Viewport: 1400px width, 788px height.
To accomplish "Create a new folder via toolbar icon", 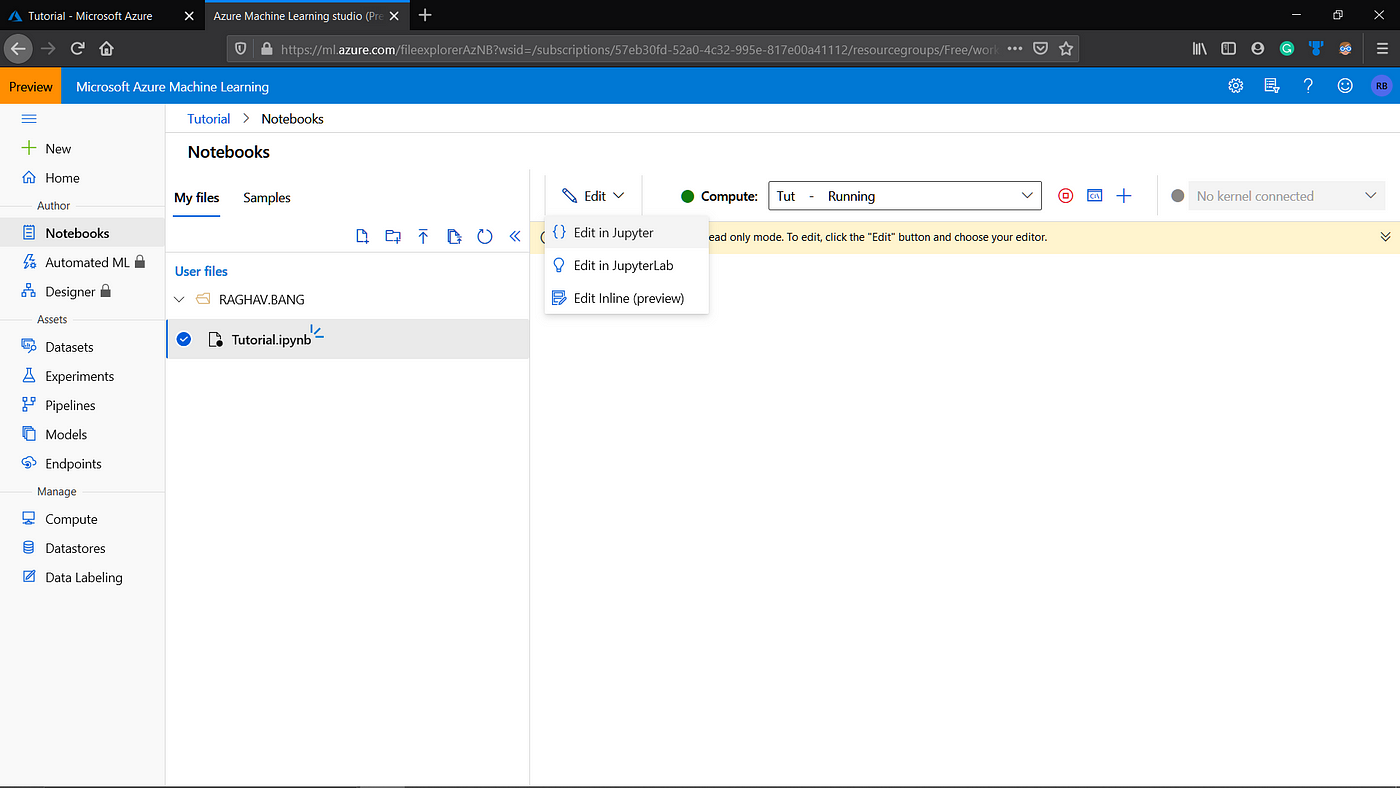I will tap(393, 236).
